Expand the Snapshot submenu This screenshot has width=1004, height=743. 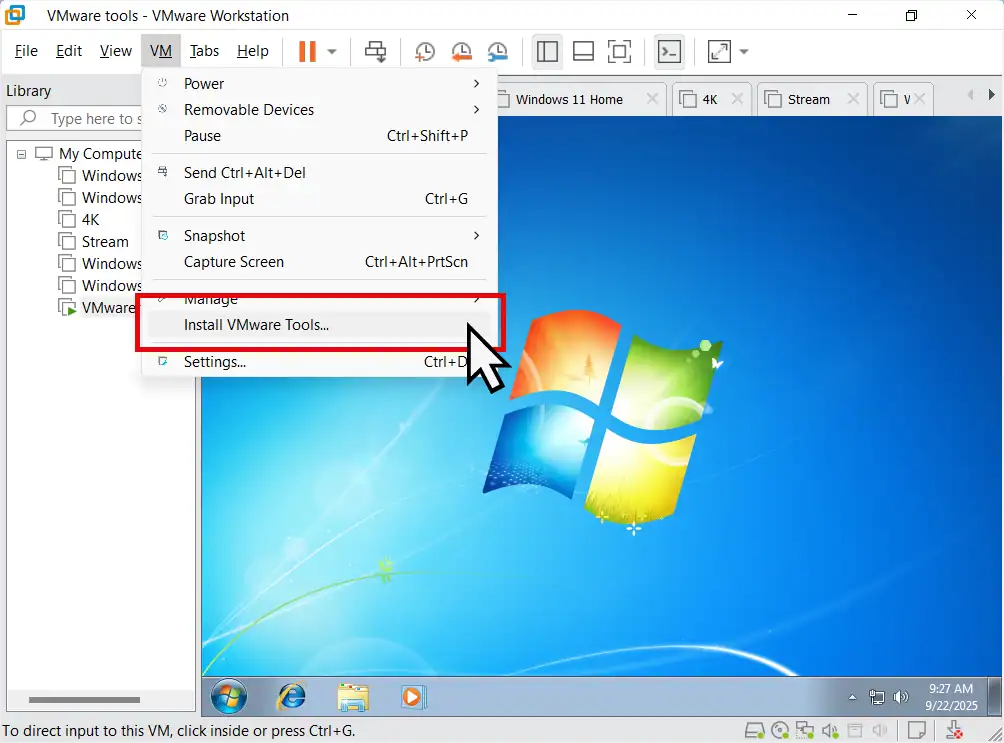(319, 236)
